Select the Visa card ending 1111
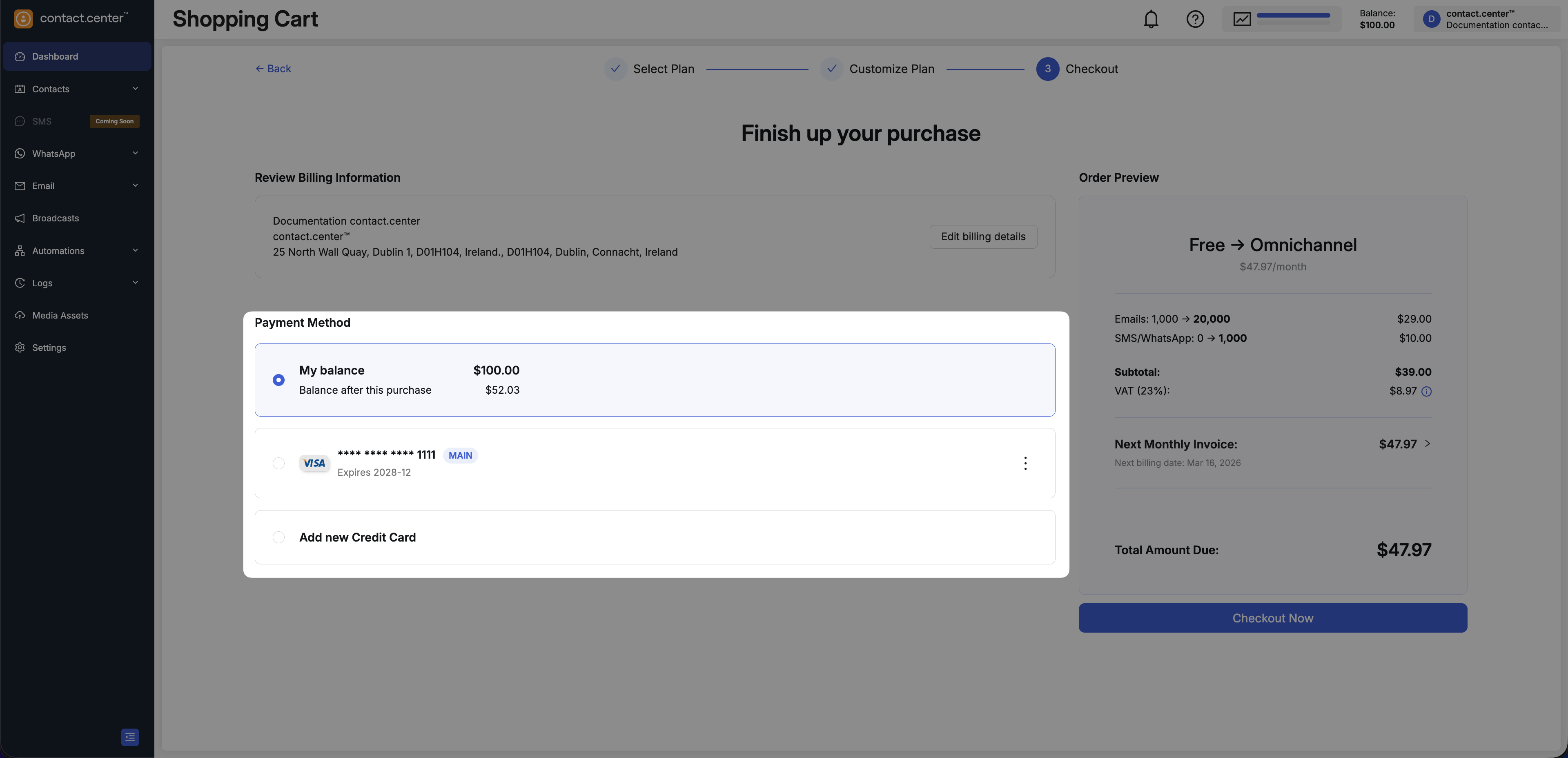1568x758 pixels. pos(279,463)
